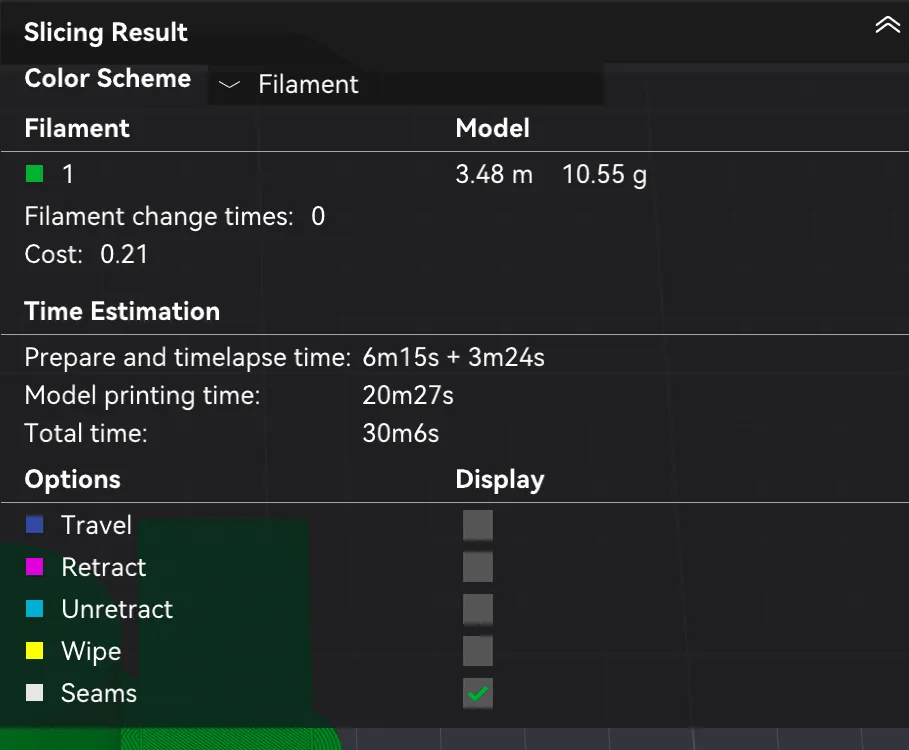Click Total time value 30m6s

[401, 433]
